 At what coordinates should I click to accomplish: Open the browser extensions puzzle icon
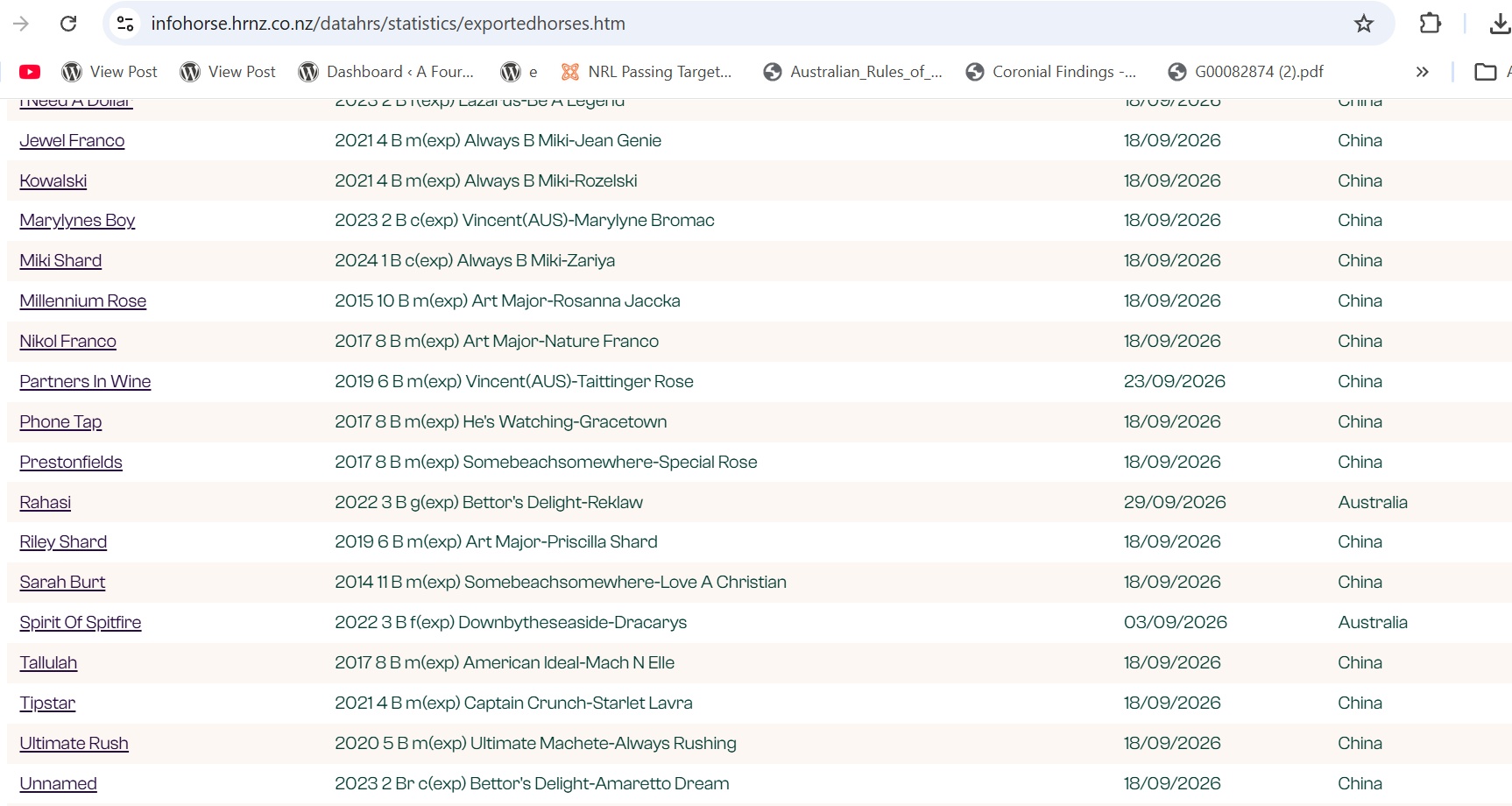coord(1431,24)
